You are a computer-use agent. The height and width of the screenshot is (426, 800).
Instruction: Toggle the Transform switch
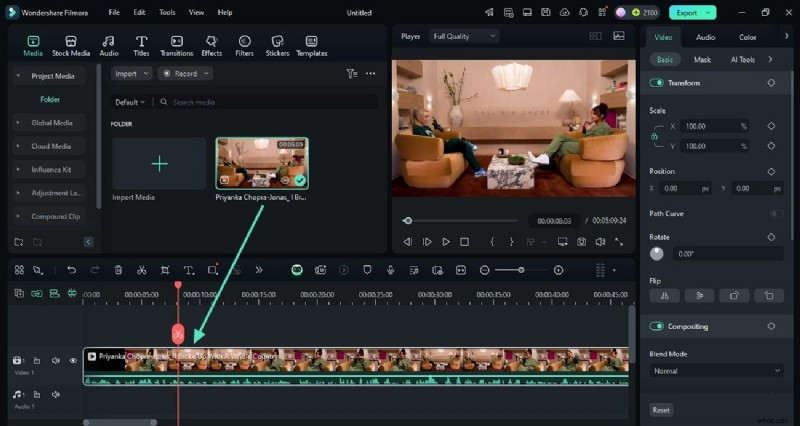click(657, 83)
